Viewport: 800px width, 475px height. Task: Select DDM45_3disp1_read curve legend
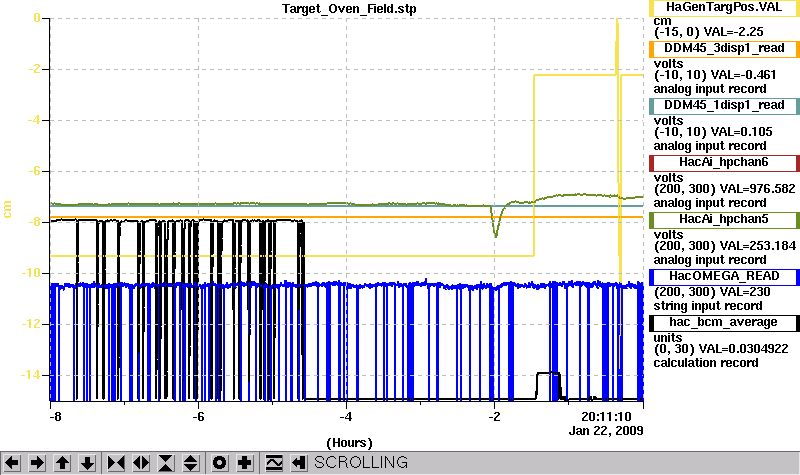click(x=724, y=48)
